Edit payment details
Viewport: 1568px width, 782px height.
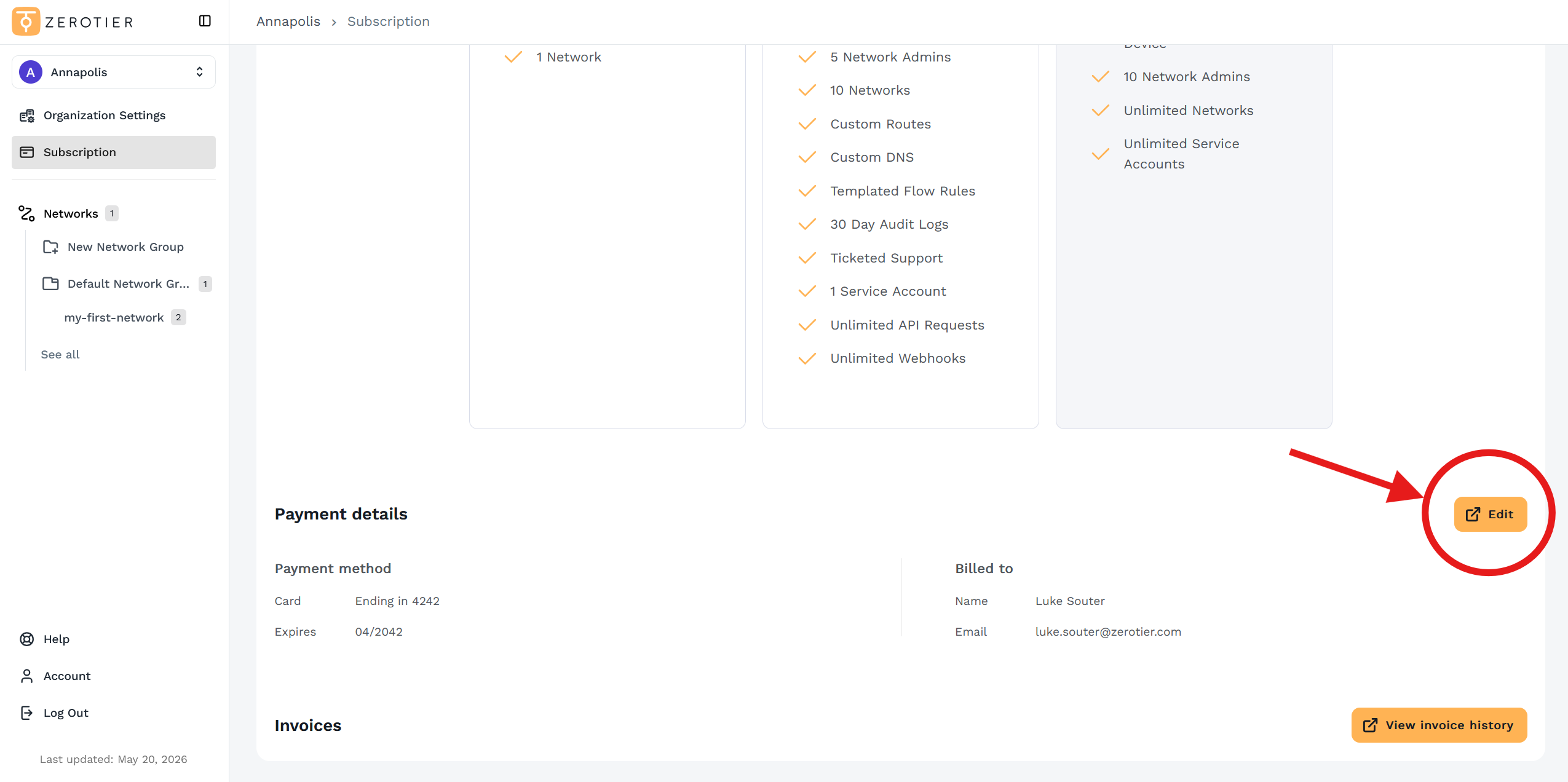pyautogui.click(x=1491, y=515)
